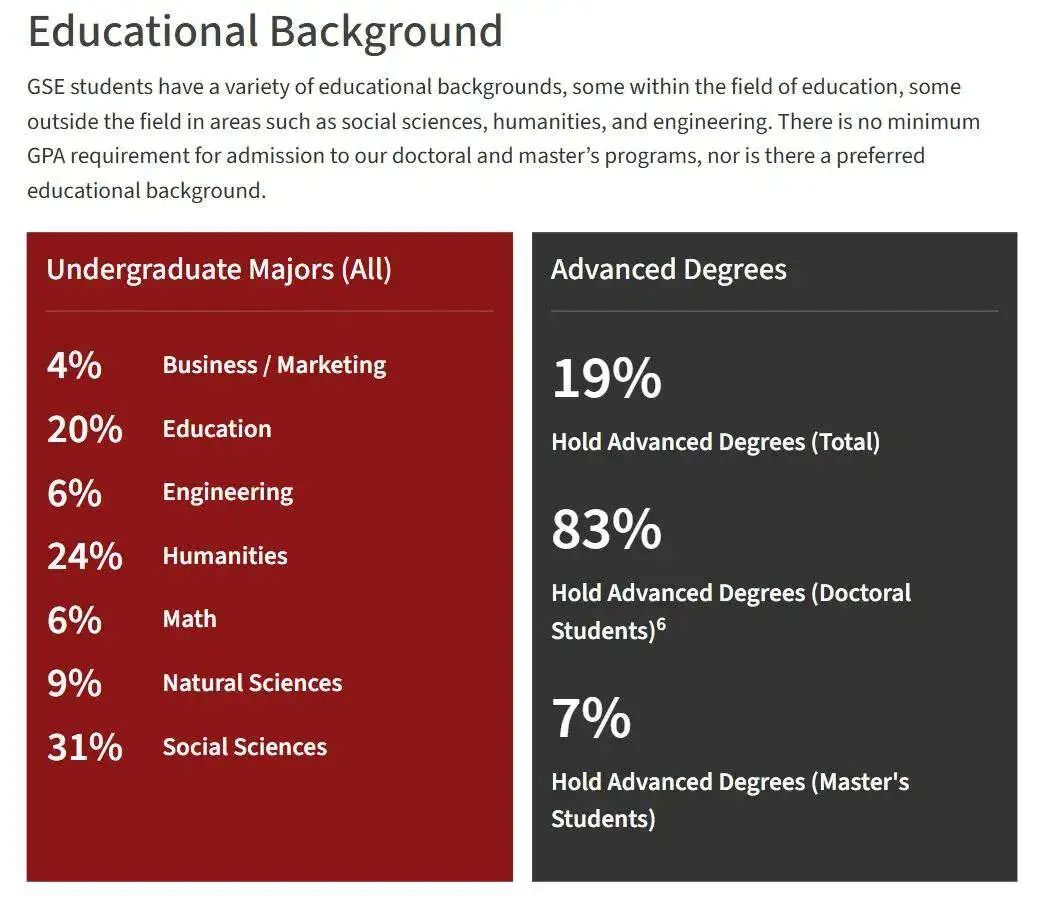
Task: Click the 20% Education figure
Action: pos(85,429)
